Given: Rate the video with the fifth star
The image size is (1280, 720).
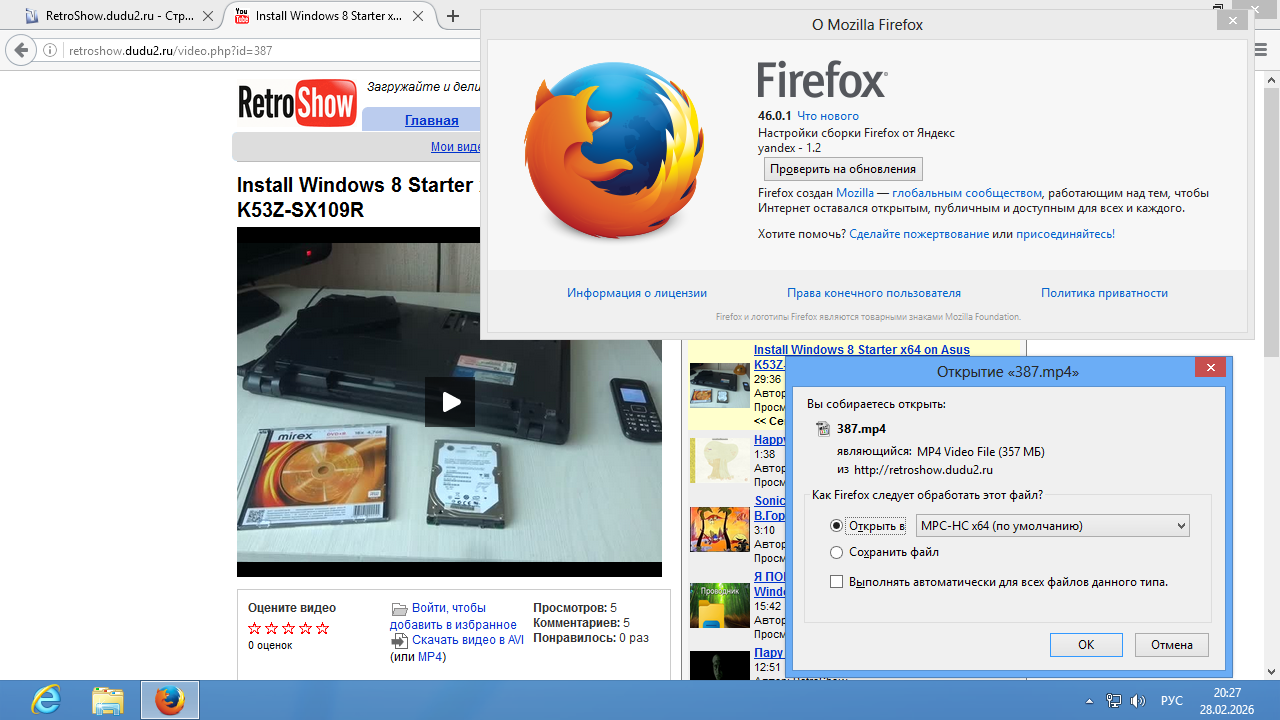Looking at the screenshot, I should point(322,628).
